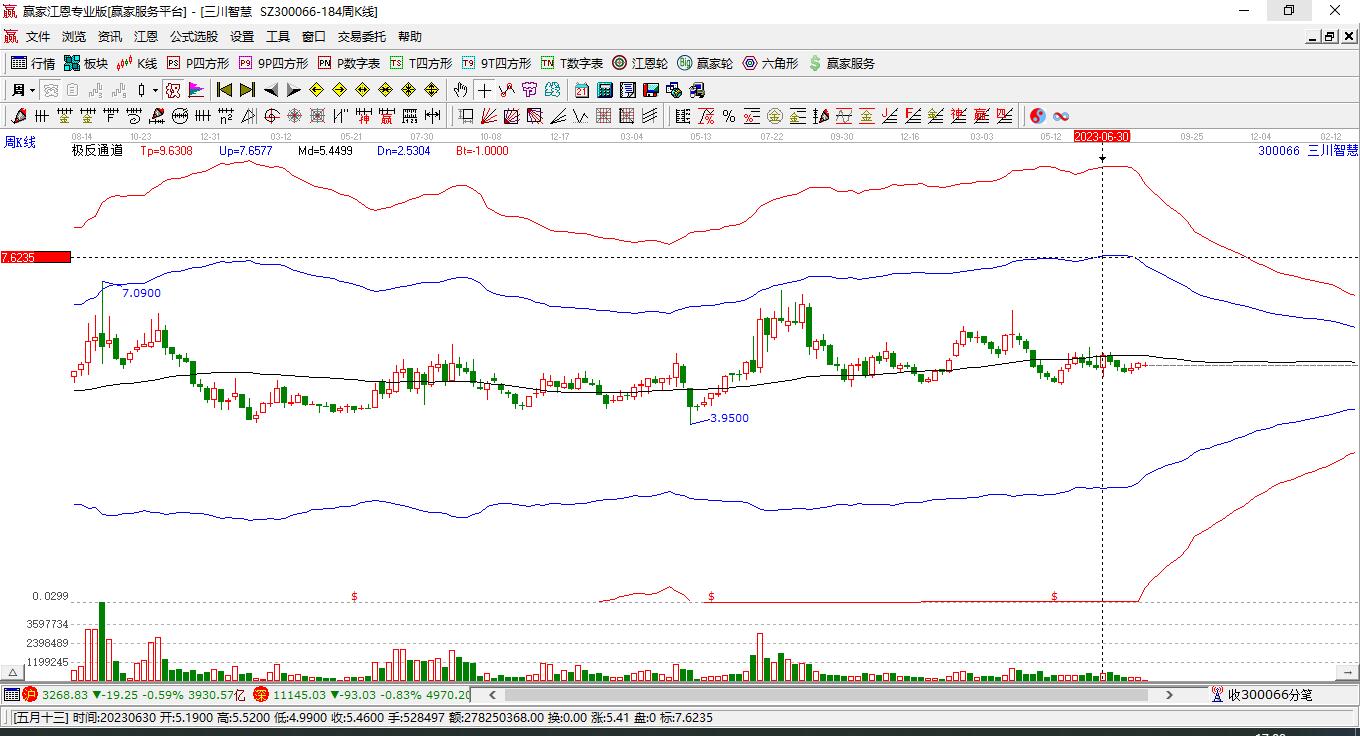This screenshot has width=1360, height=736.
Task: Open the calendar icon in toolbar
Action: 581,90
